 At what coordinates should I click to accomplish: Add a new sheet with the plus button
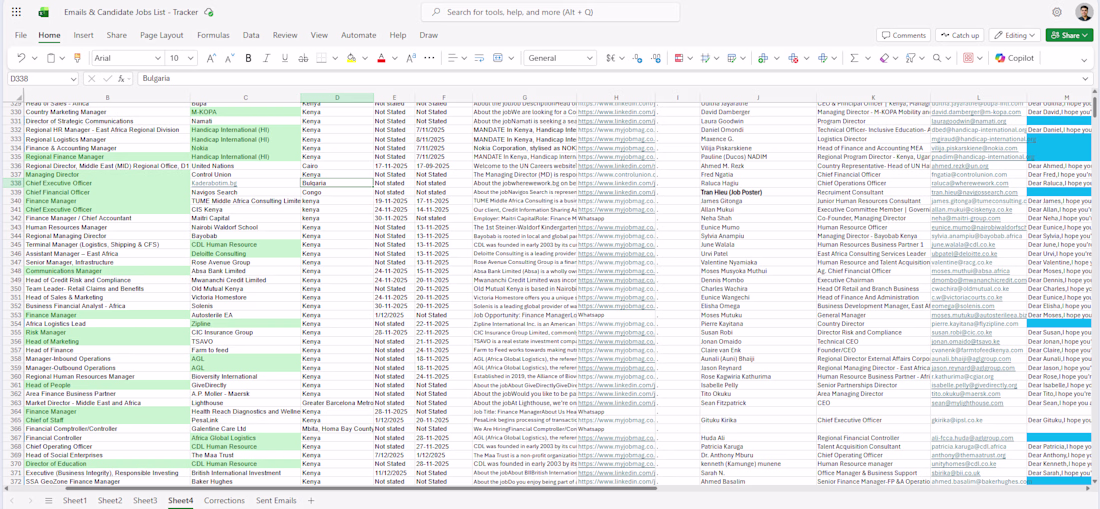click(x=311, y=501)
